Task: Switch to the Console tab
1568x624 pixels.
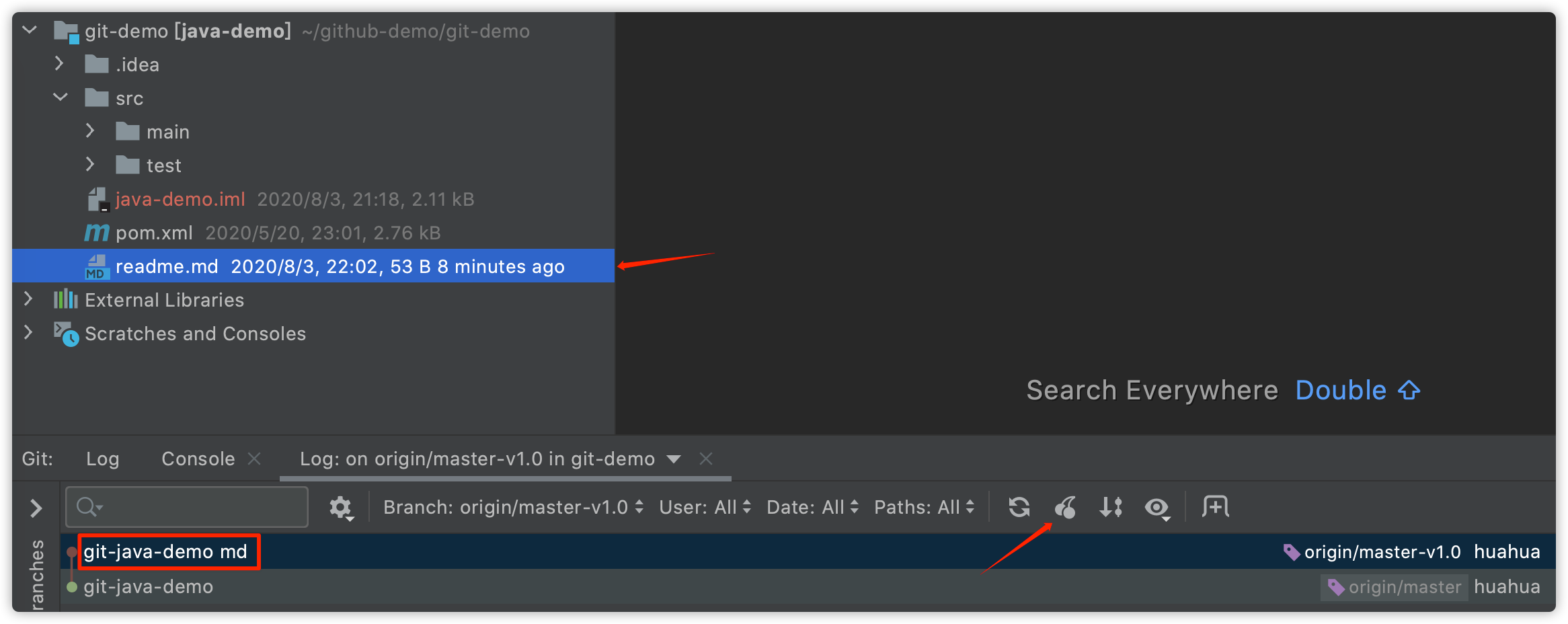Action: (198, 459)
